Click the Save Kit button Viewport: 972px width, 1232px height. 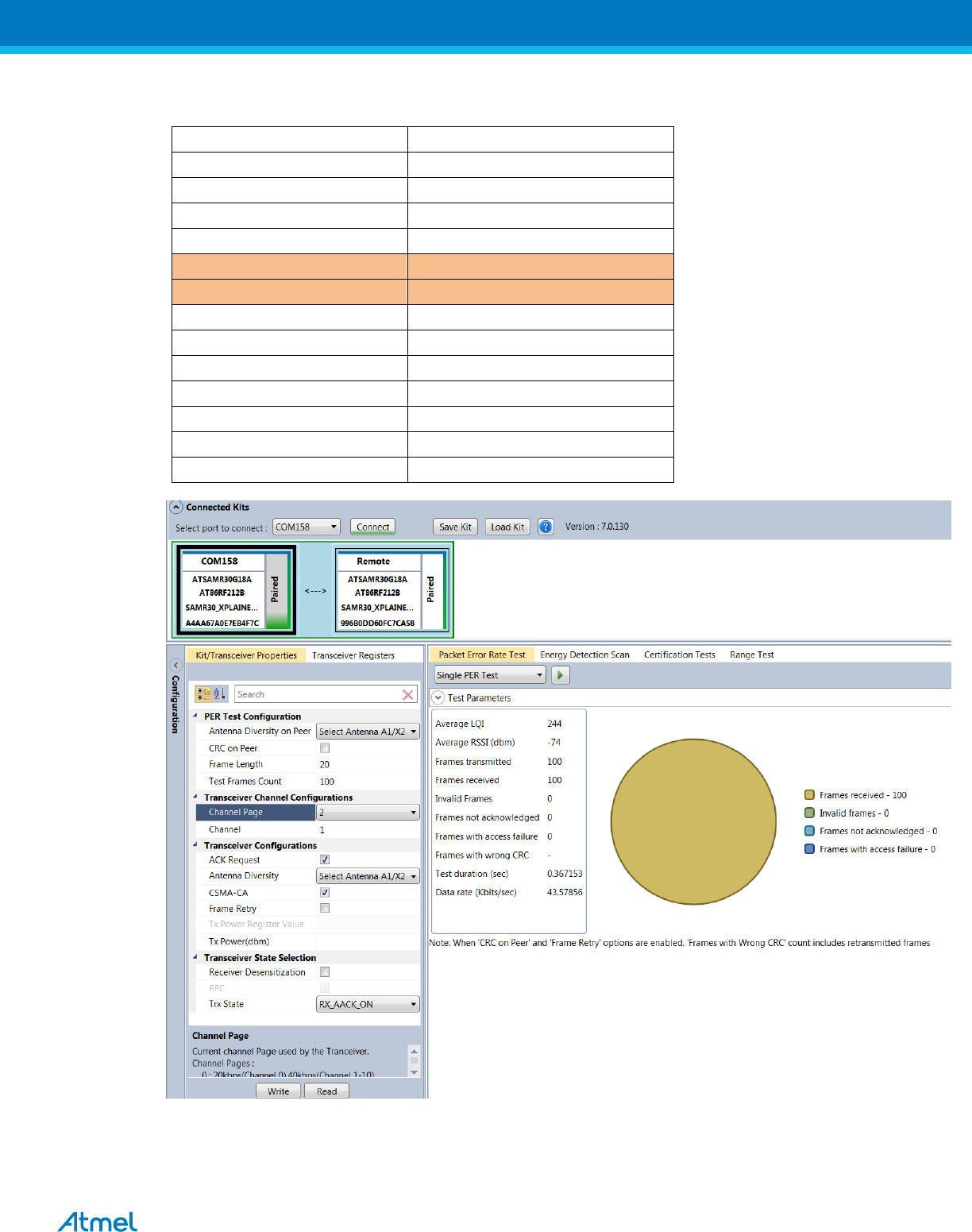click(x=455, y=527)
